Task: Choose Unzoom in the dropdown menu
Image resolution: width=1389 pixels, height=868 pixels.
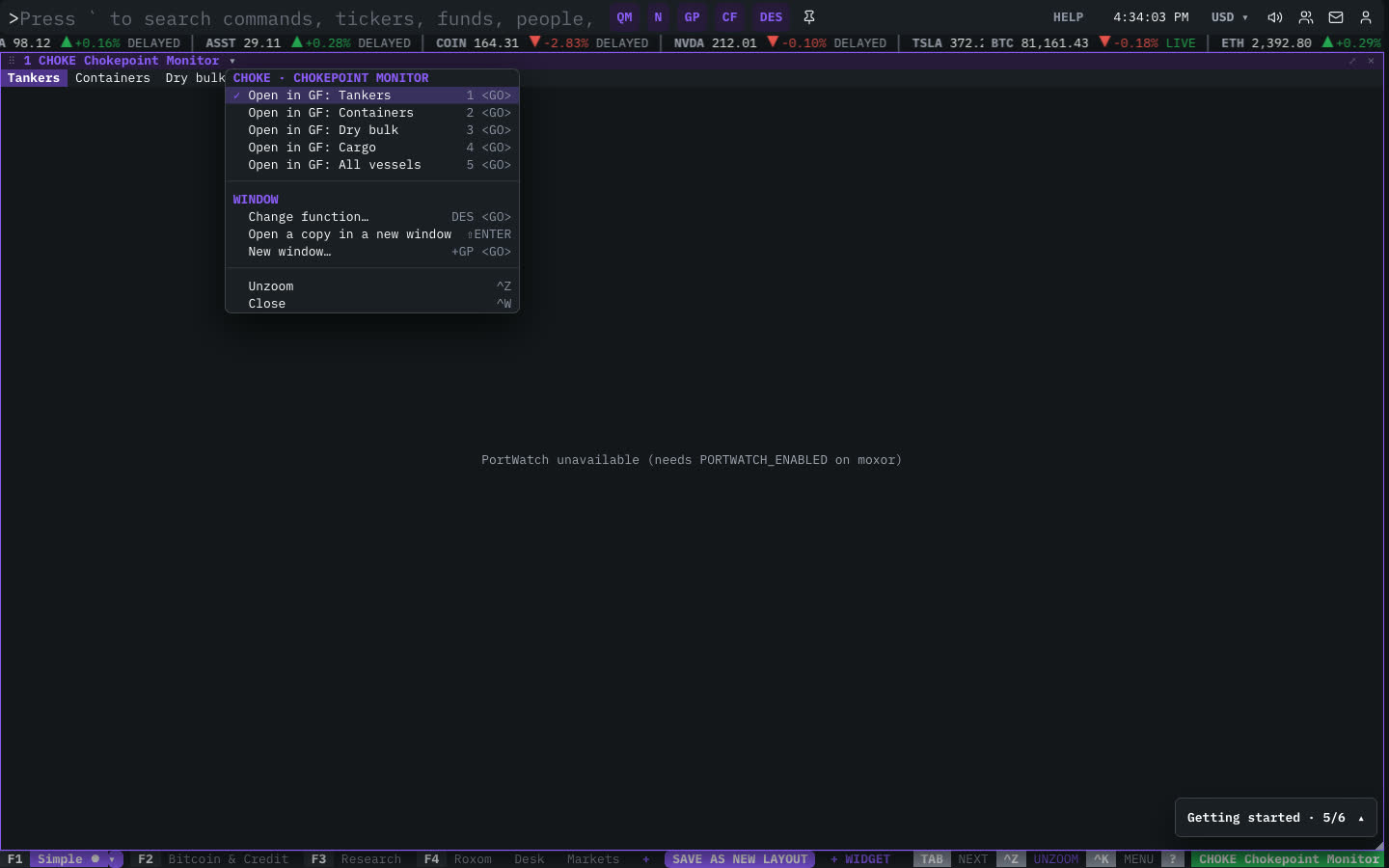Action: [x=372, y=286]
